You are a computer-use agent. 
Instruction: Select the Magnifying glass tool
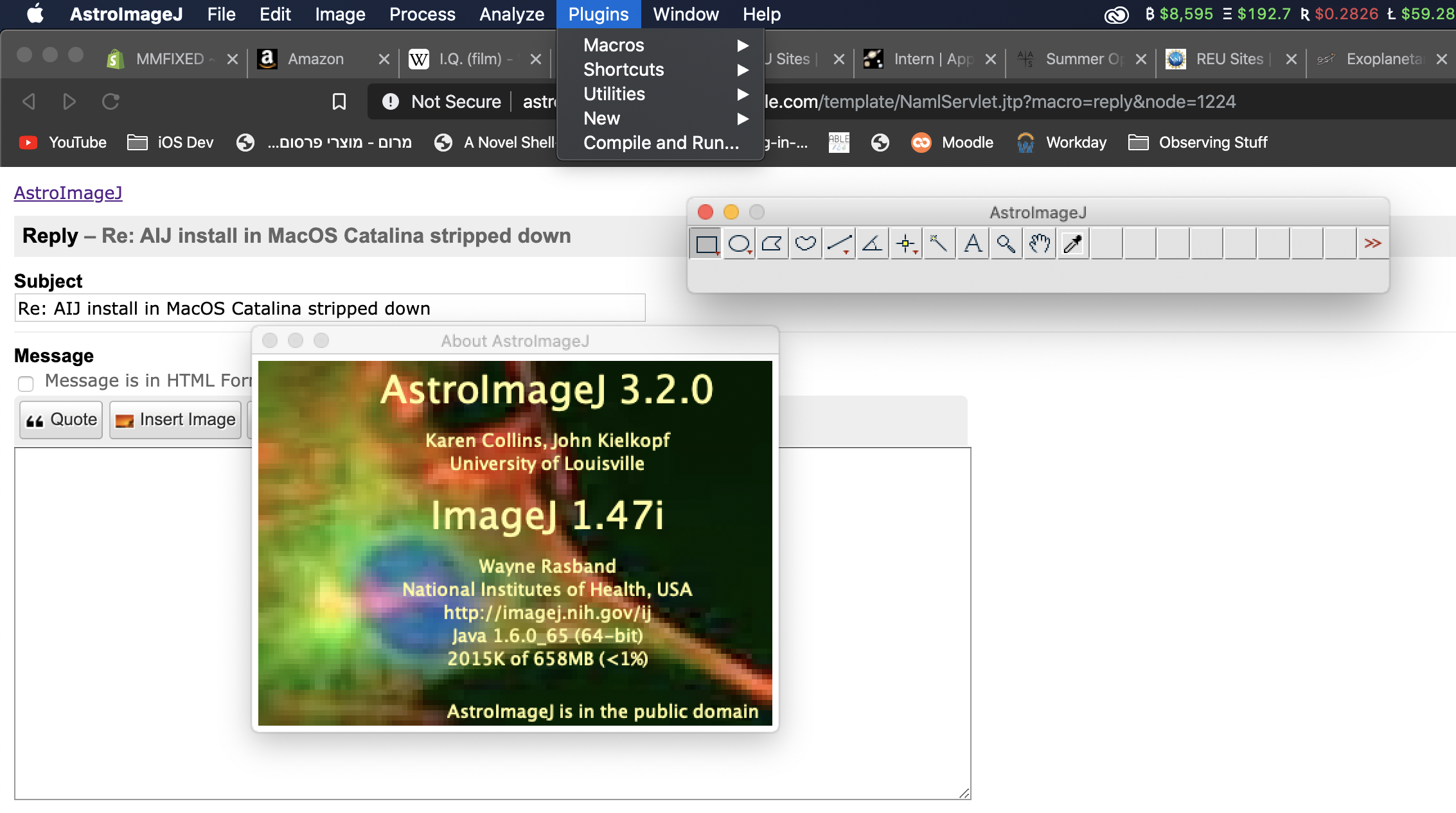point(1006,244)
